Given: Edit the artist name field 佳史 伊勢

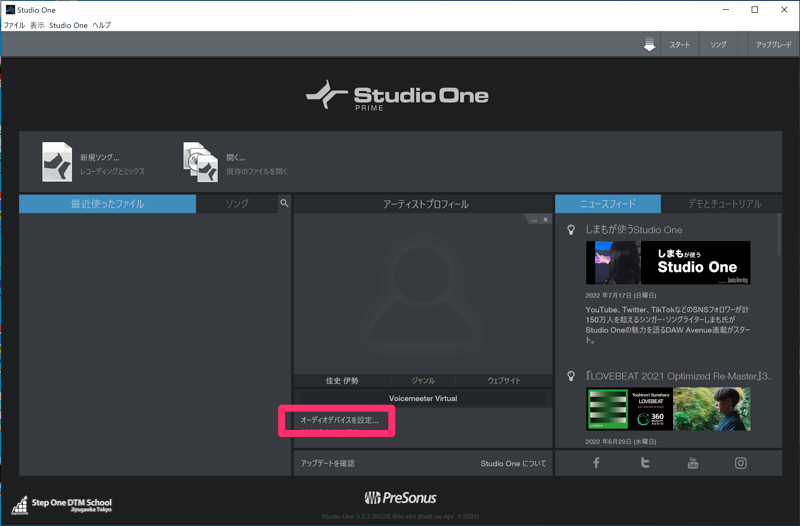Looking at the screenshot, I should [x=342, y=381].
